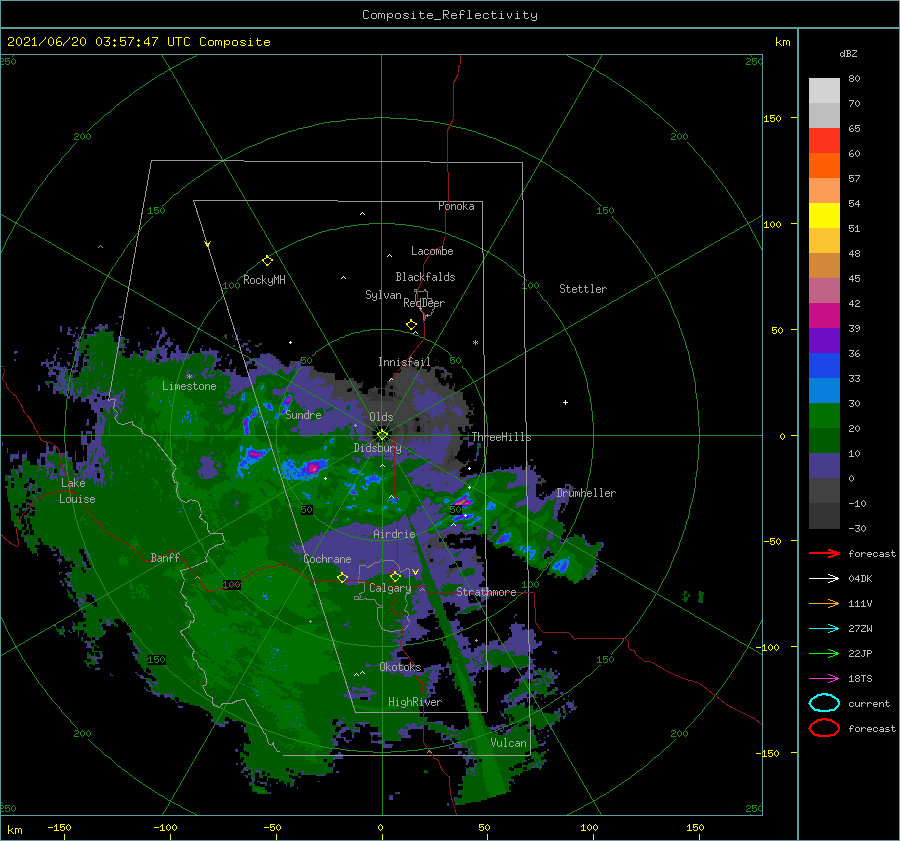This screenshot has height=841, width=900.
Task: Click the cyan 27ZW arrow icon
Action: 824,629
